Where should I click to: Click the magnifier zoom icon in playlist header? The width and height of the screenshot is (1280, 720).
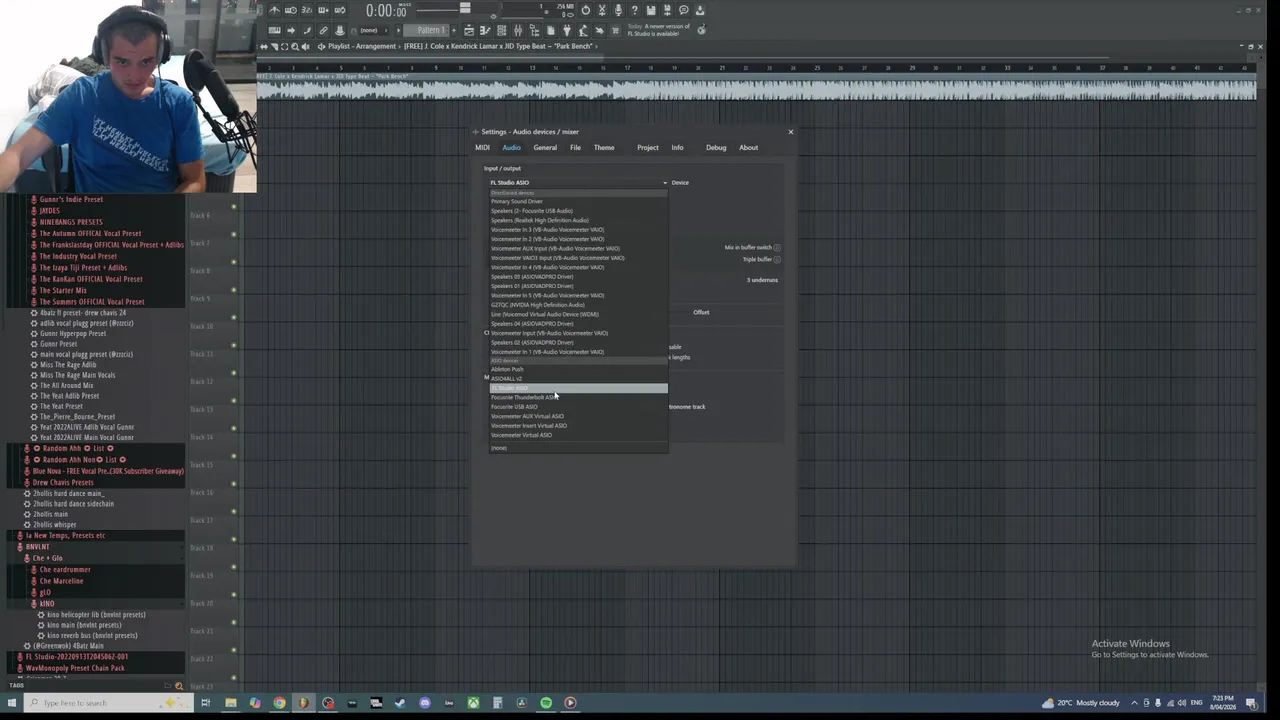click(295, 46)
